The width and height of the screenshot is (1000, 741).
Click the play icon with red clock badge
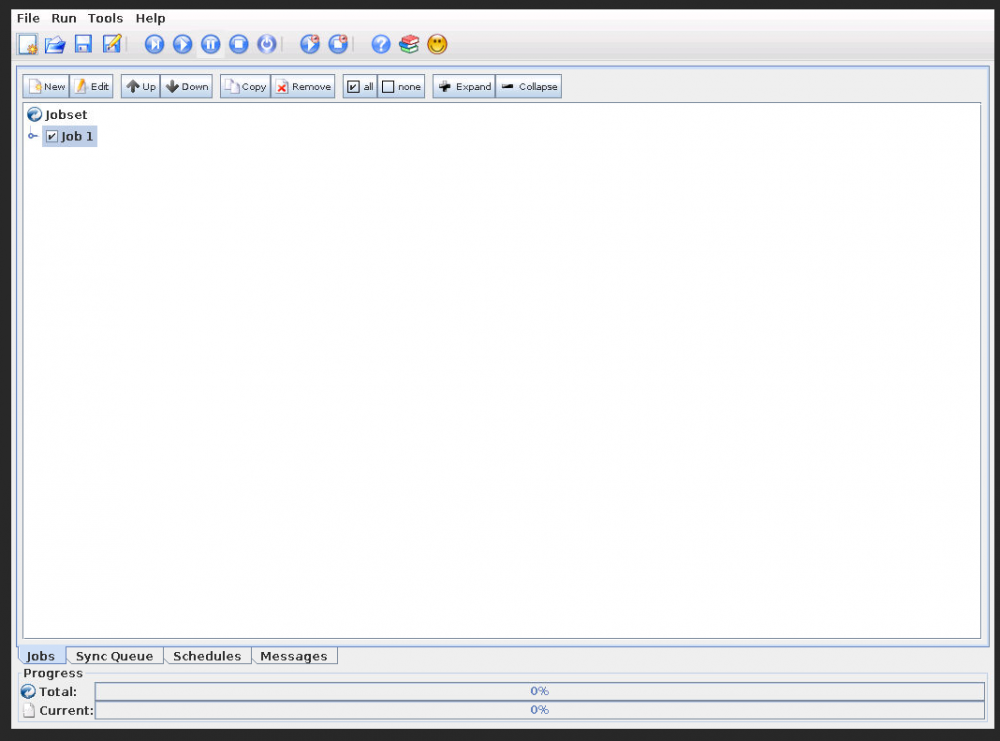tap(310, 44)
